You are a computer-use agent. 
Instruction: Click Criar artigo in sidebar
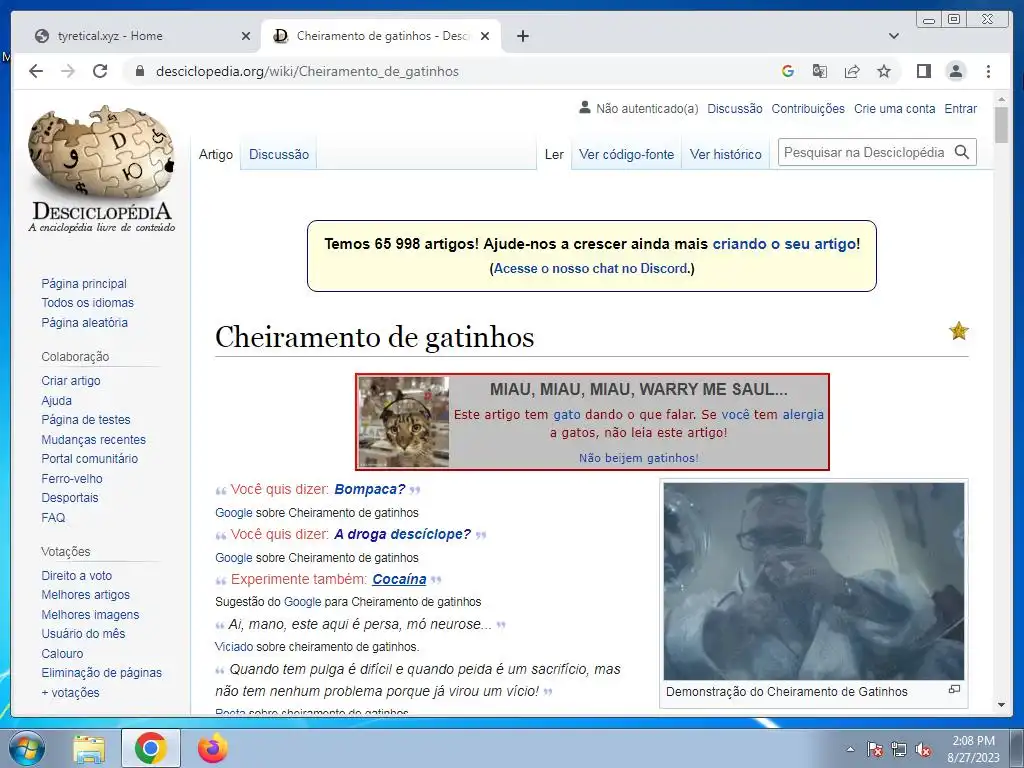[x=71, y=380]
